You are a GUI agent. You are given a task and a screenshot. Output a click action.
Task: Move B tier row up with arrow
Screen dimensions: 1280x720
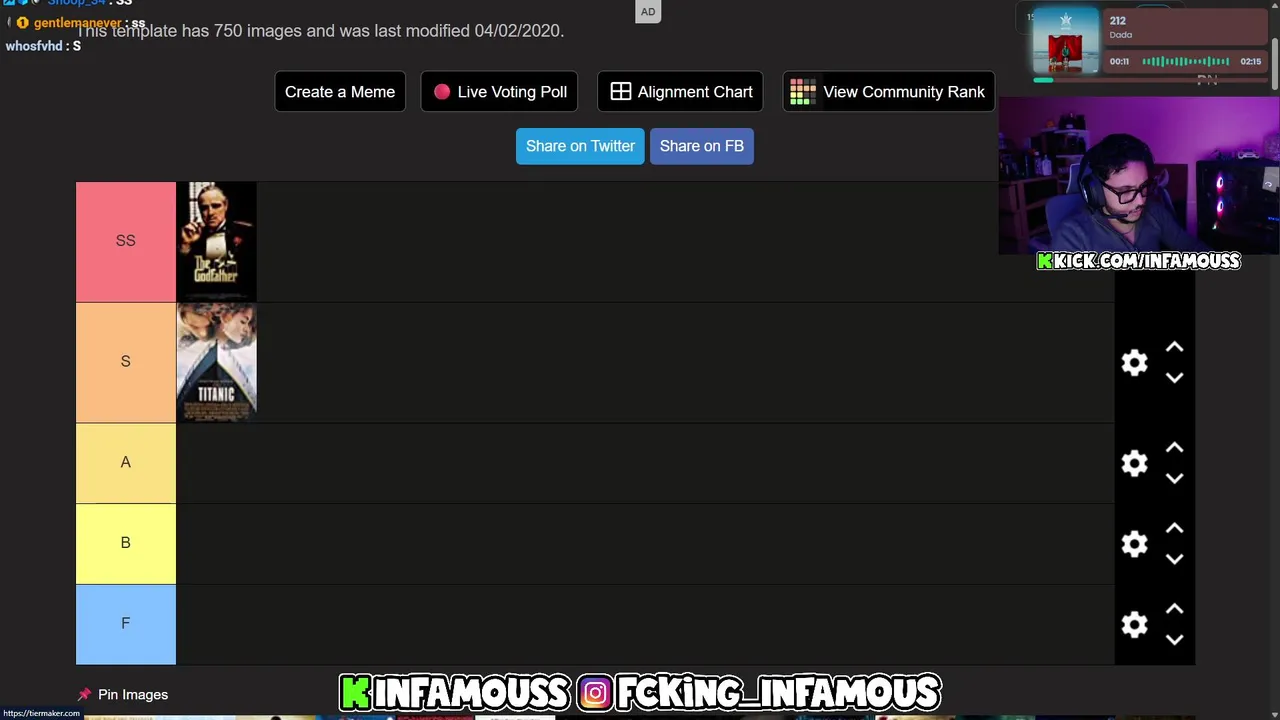[x=1175, y=529]
